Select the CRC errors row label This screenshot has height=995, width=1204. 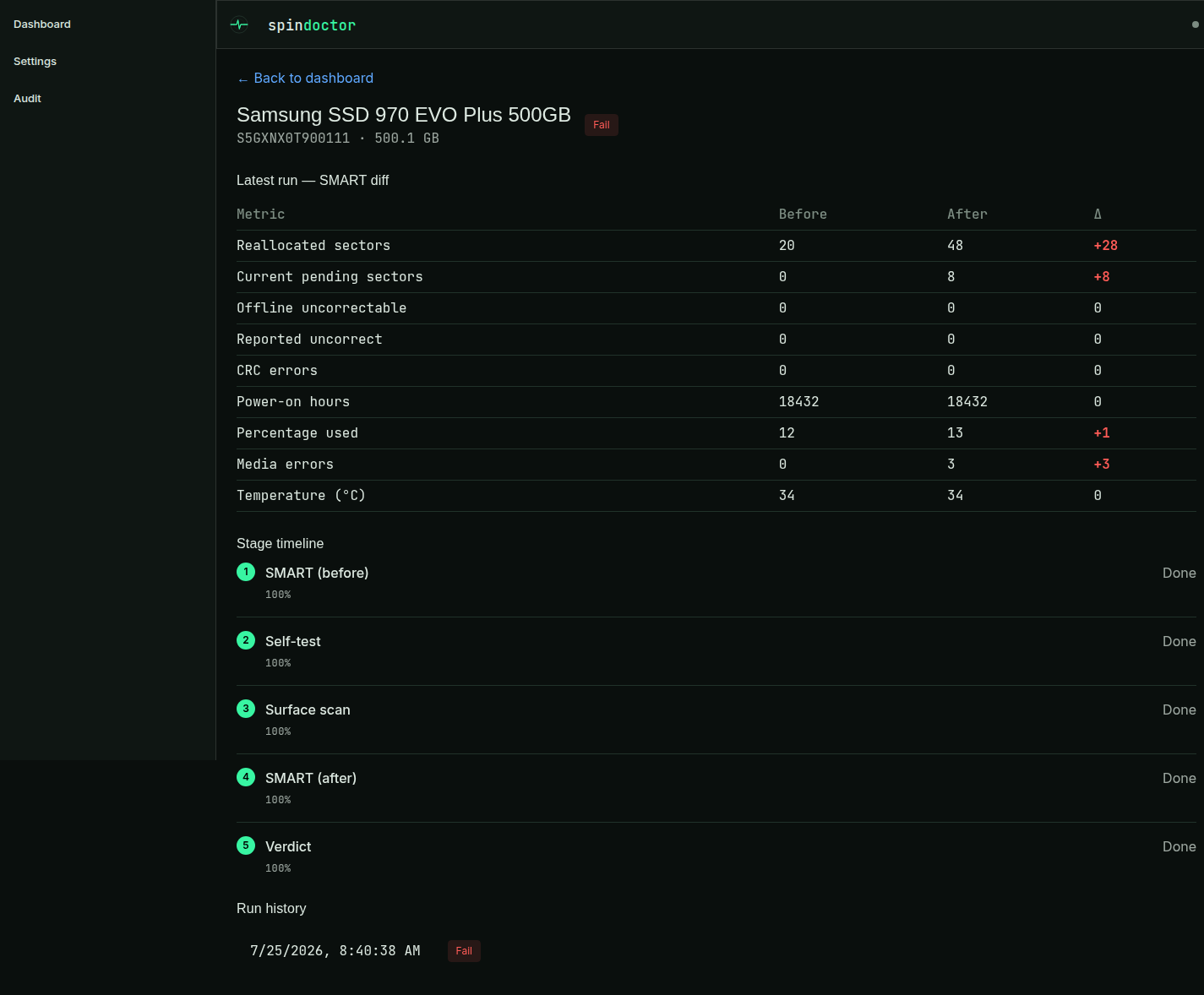pyautogui.click(x=277, y=371)
